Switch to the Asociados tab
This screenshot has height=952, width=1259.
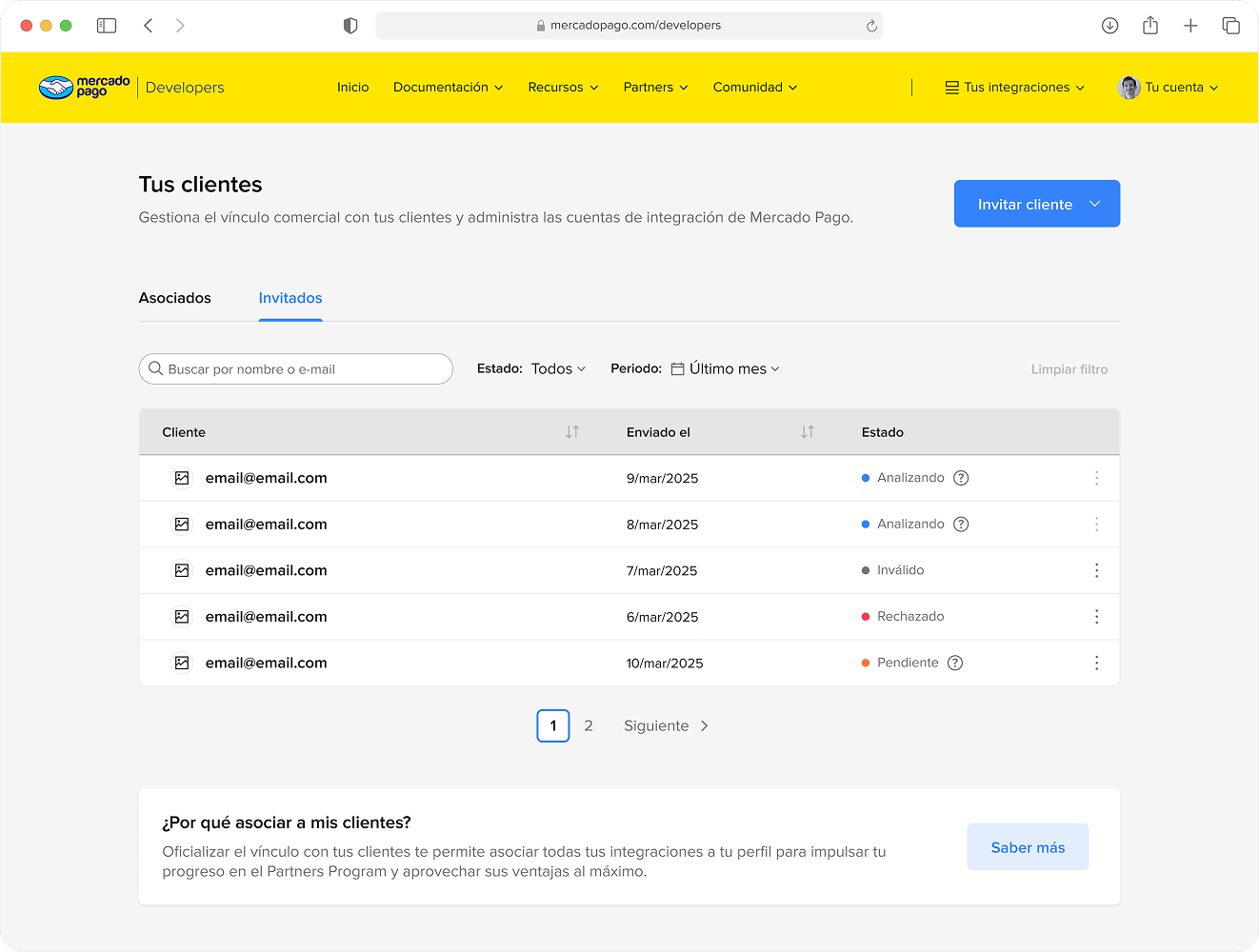pos(175,298)
